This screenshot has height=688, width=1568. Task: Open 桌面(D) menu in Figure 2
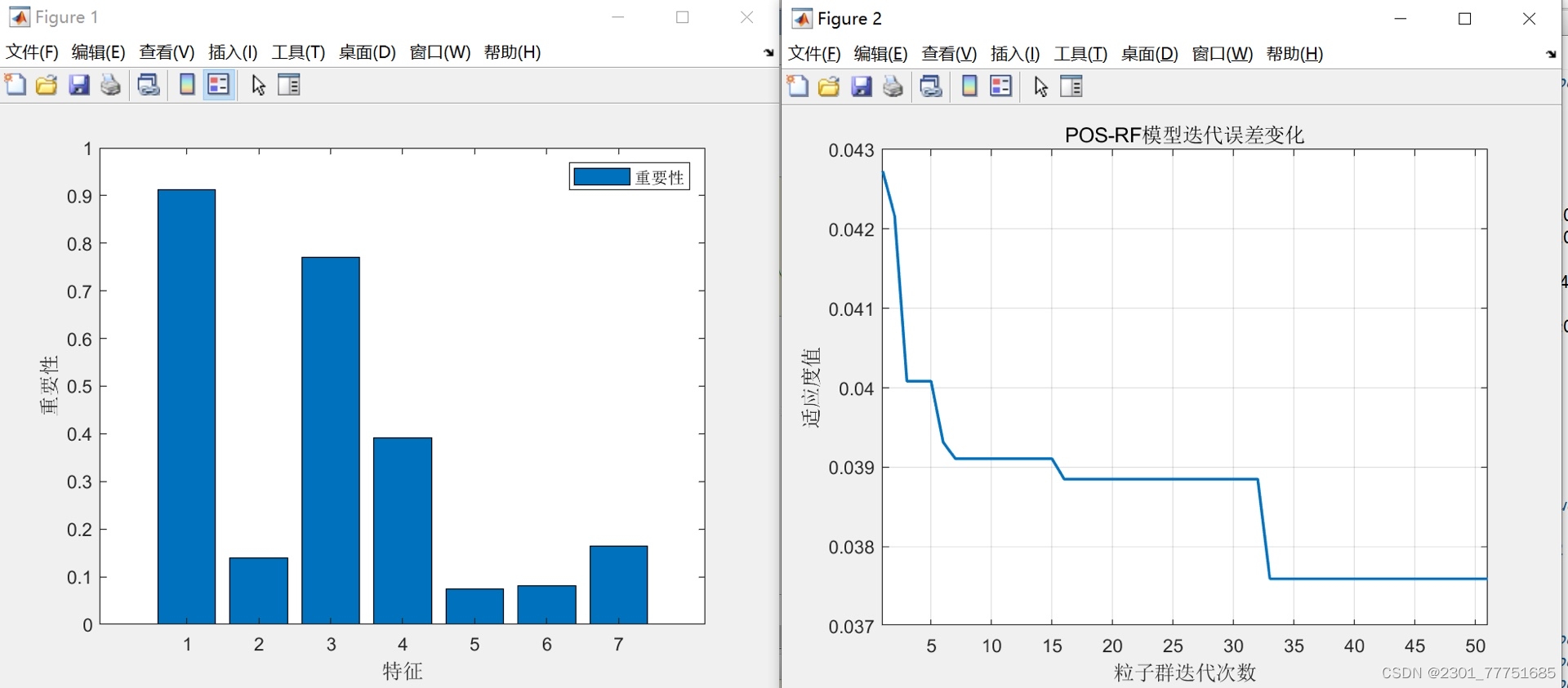pos(1150,54)
